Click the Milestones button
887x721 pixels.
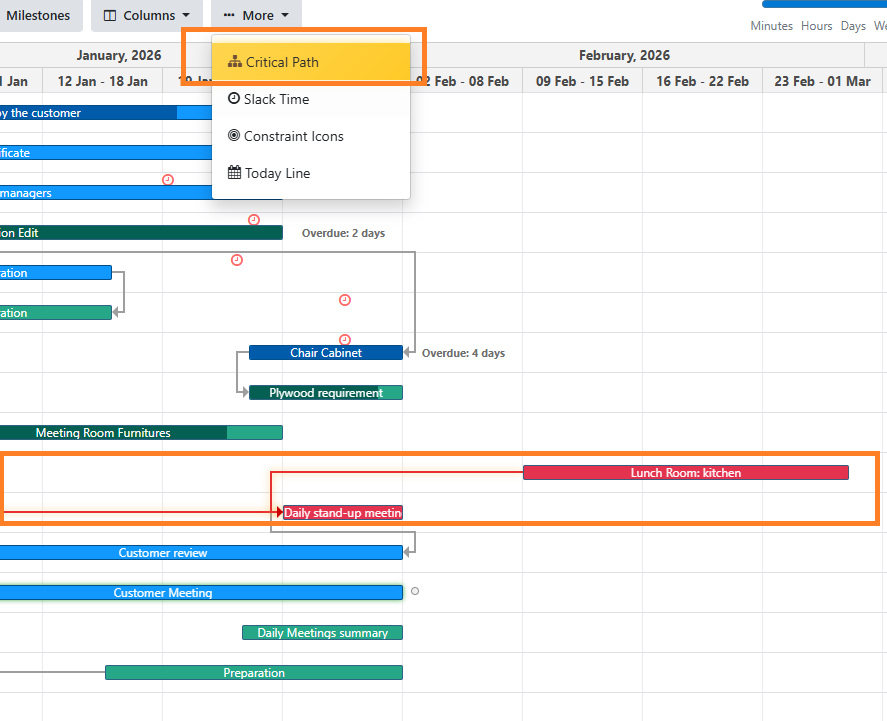pyautogui.click(x=38, y=15)
